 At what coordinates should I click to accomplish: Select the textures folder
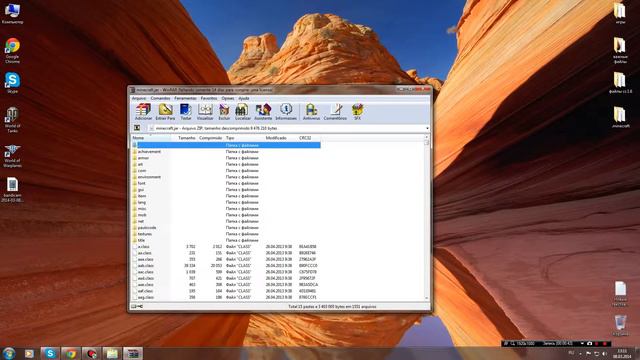pyautogui.click(x=144, y=234)
